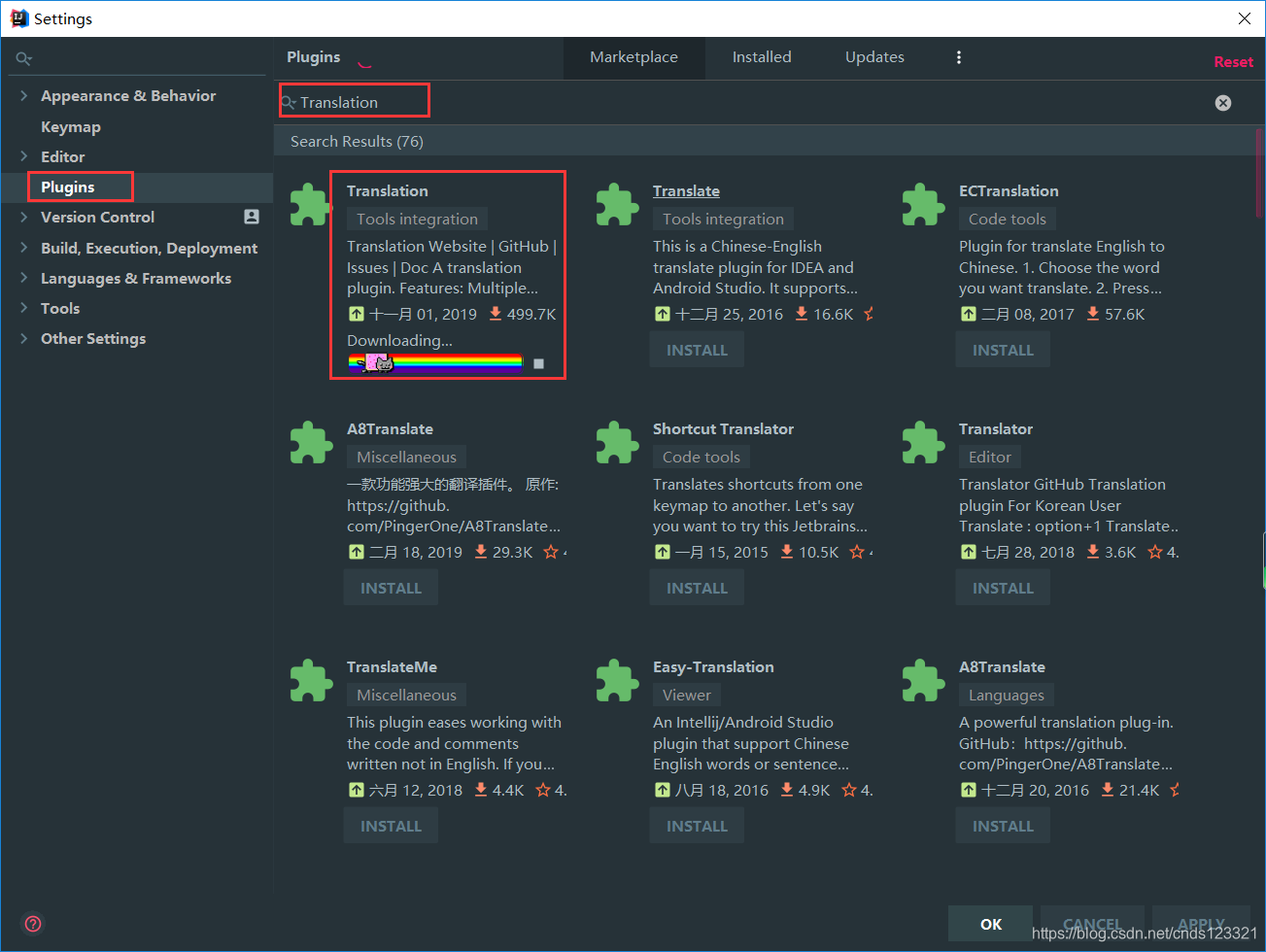Click the Code tools tag under ECTranslation
This screenshot has height=952, width=1266.
(x=1008, y=219)
